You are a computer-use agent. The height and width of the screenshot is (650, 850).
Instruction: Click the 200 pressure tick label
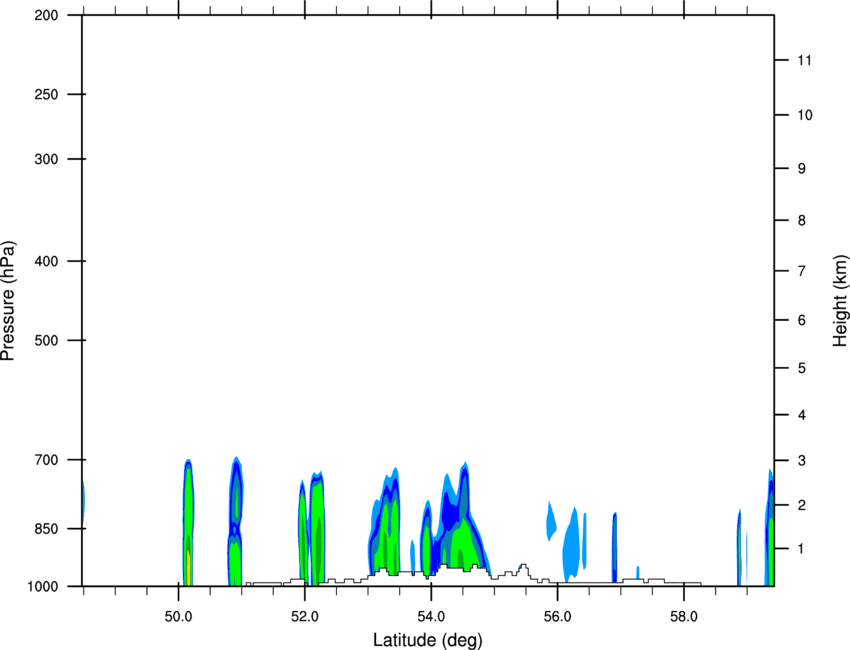[x=46, y=15]
